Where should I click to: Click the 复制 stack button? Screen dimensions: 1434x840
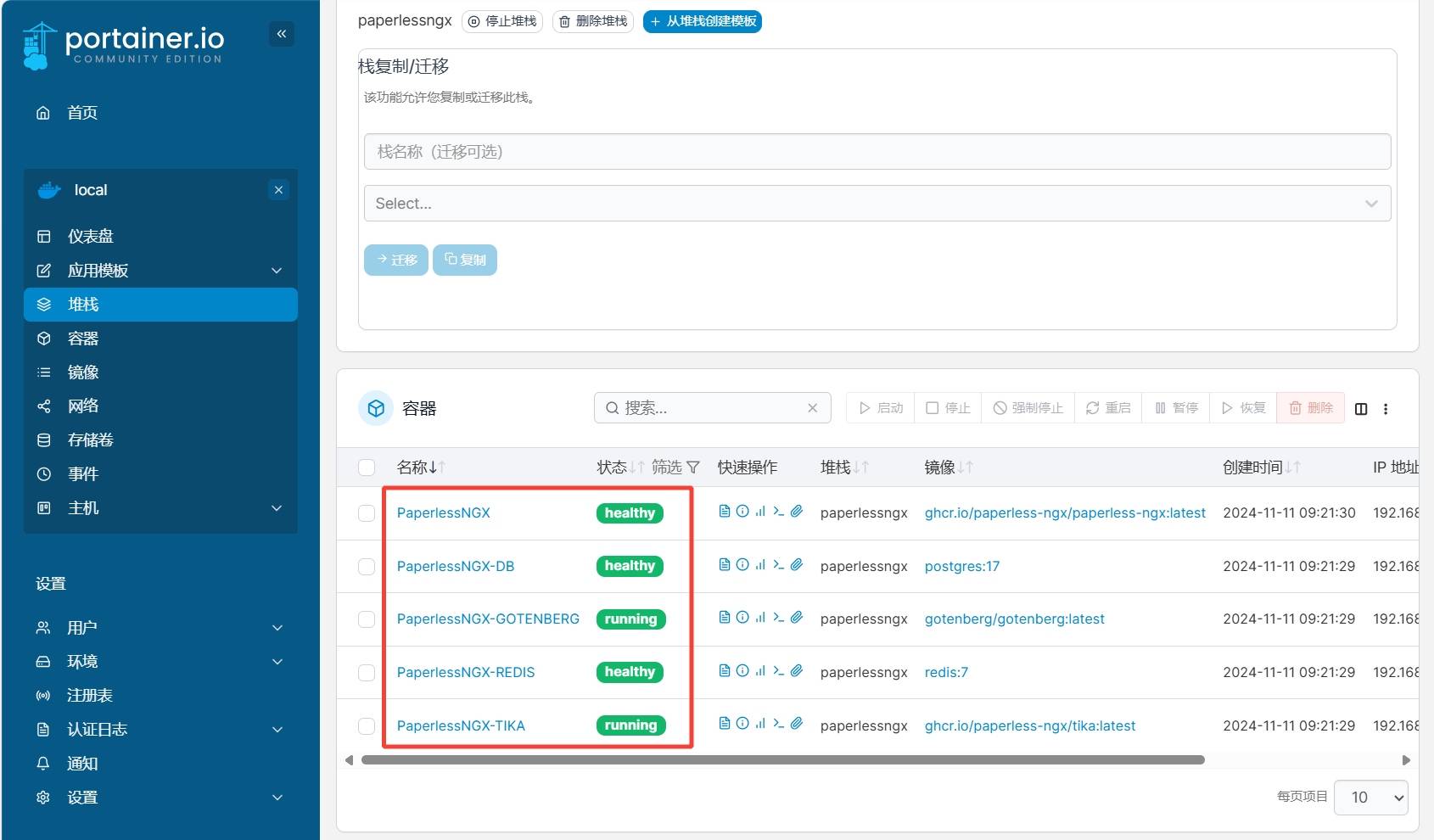click(x=465, y=260)
